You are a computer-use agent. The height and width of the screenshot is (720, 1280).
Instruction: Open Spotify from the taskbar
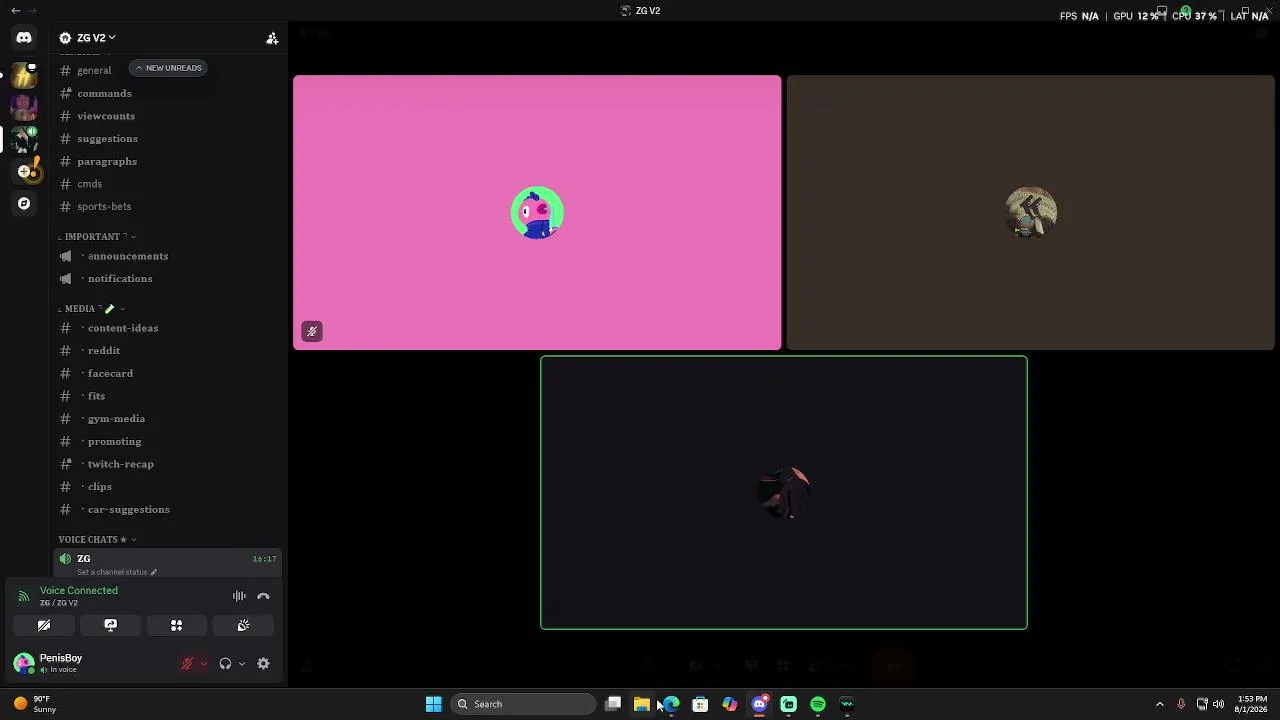coord(818,704)
